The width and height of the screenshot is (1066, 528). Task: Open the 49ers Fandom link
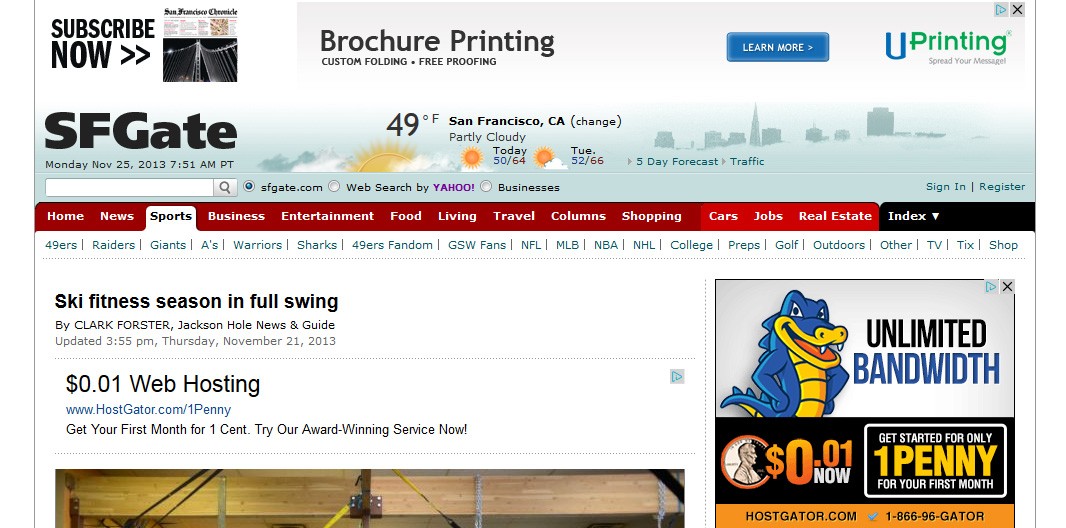(392, 245)
